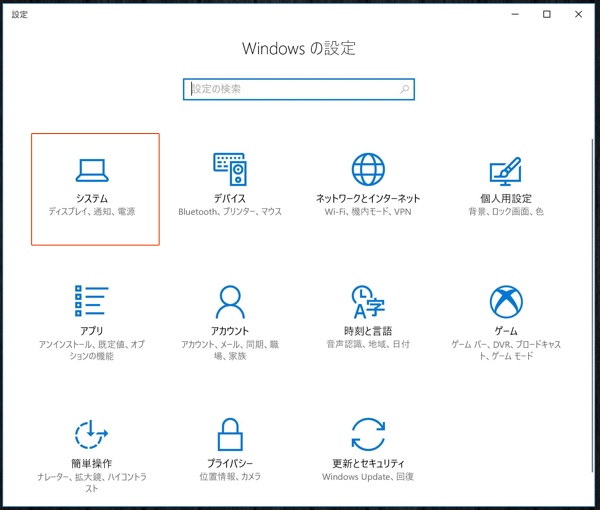Screen dimensions: 600x510
Task: Click the ネットワークとインターネット label
Action: click(368, 198)
